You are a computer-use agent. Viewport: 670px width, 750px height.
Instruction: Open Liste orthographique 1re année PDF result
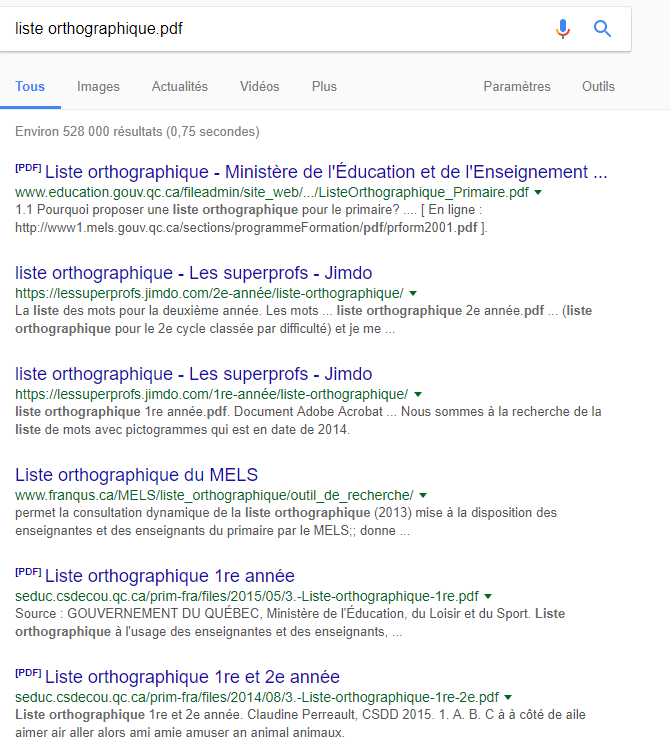[170, 576]
